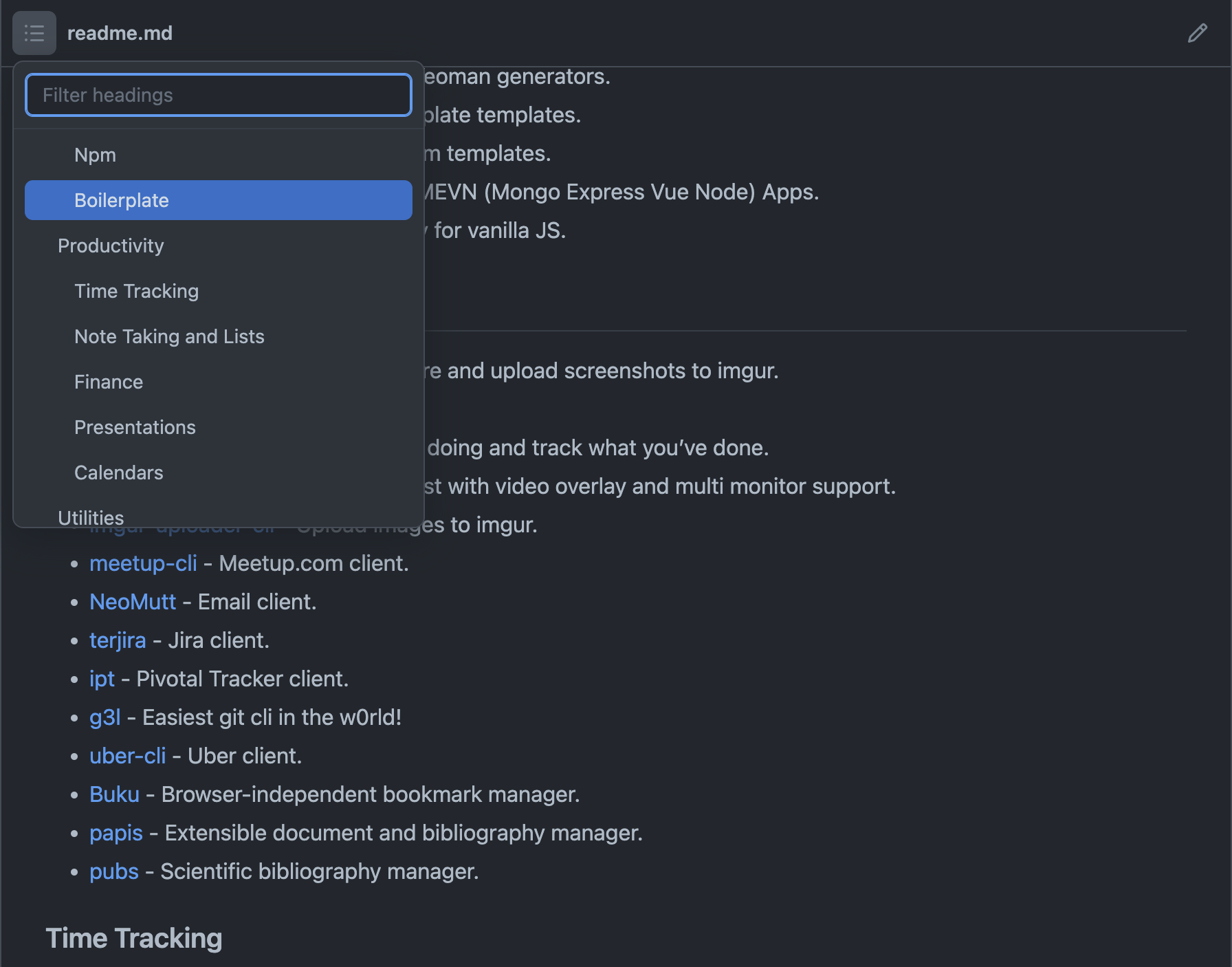
Task: Click the table of contents outline icon
Action: point(34,32)
